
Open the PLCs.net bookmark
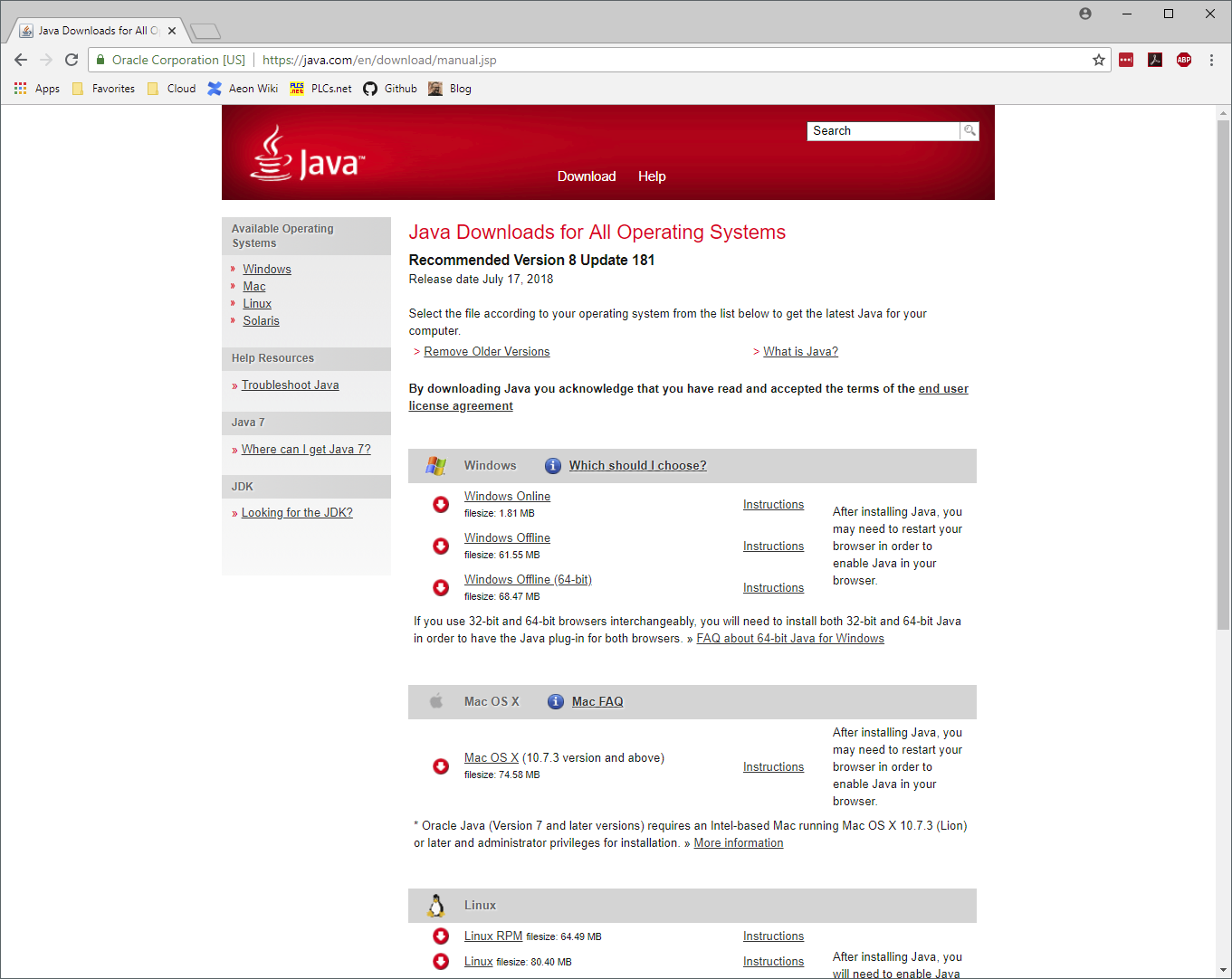point(320,89)
